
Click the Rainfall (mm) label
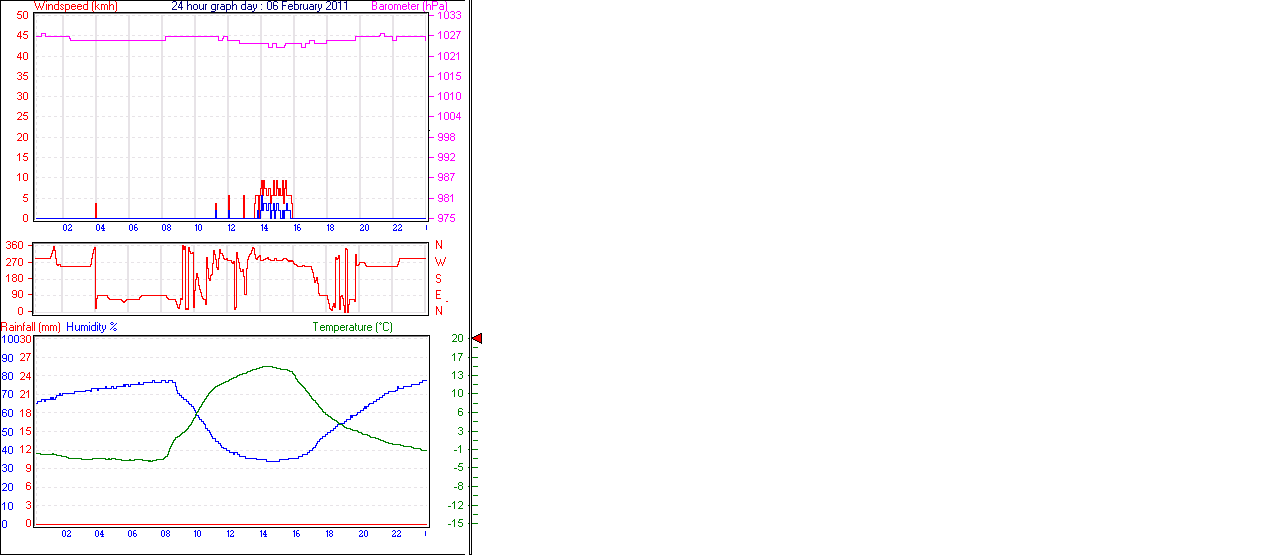click(31, 327)
